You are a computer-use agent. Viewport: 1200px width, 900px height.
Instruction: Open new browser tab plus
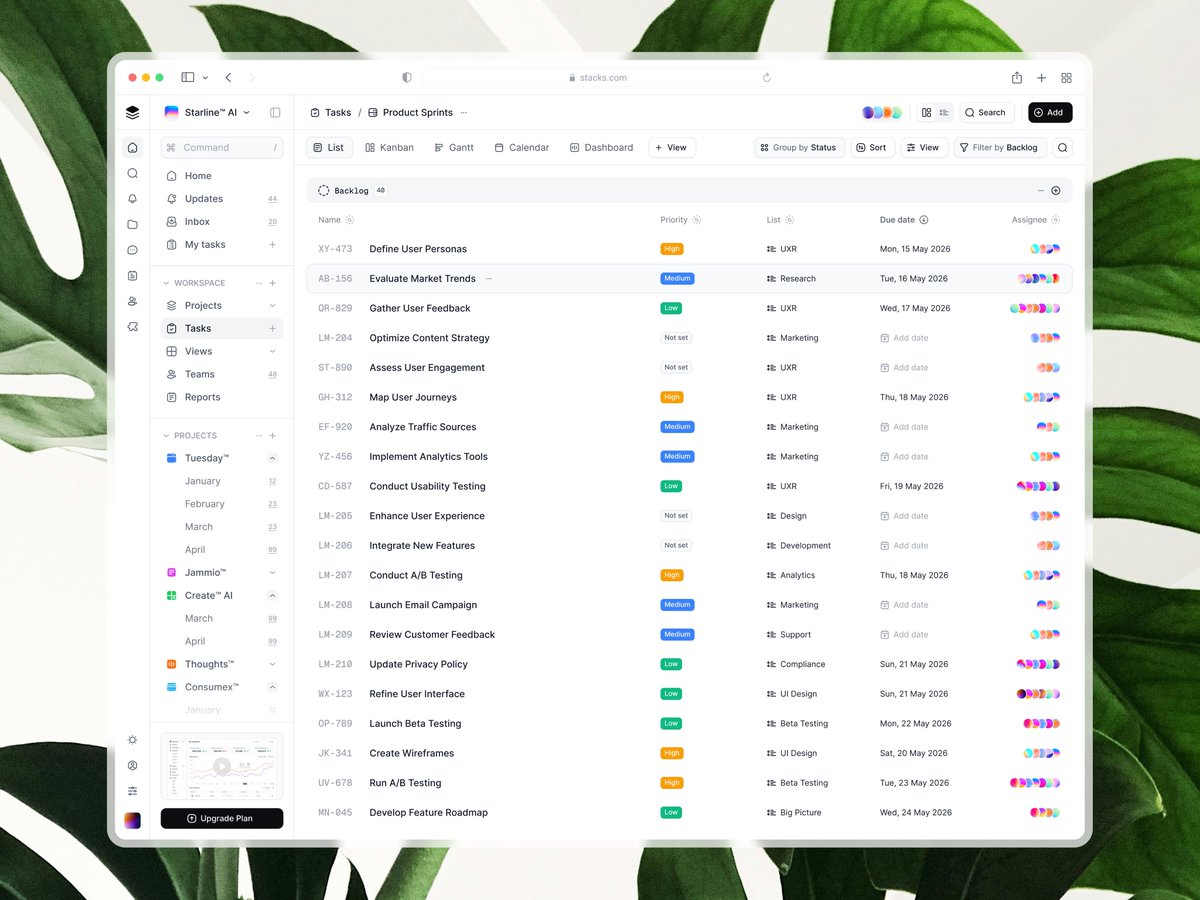click(x=1041, y=78)
